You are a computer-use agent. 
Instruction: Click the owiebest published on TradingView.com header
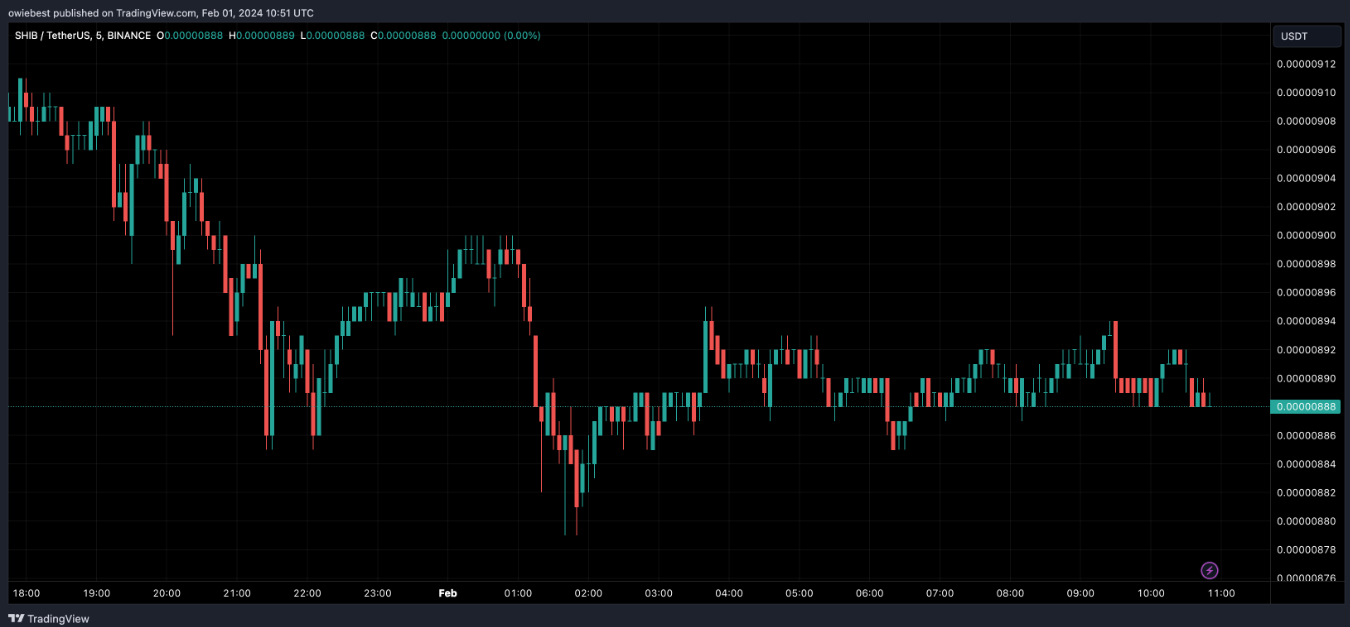click(x=160, y=13)
